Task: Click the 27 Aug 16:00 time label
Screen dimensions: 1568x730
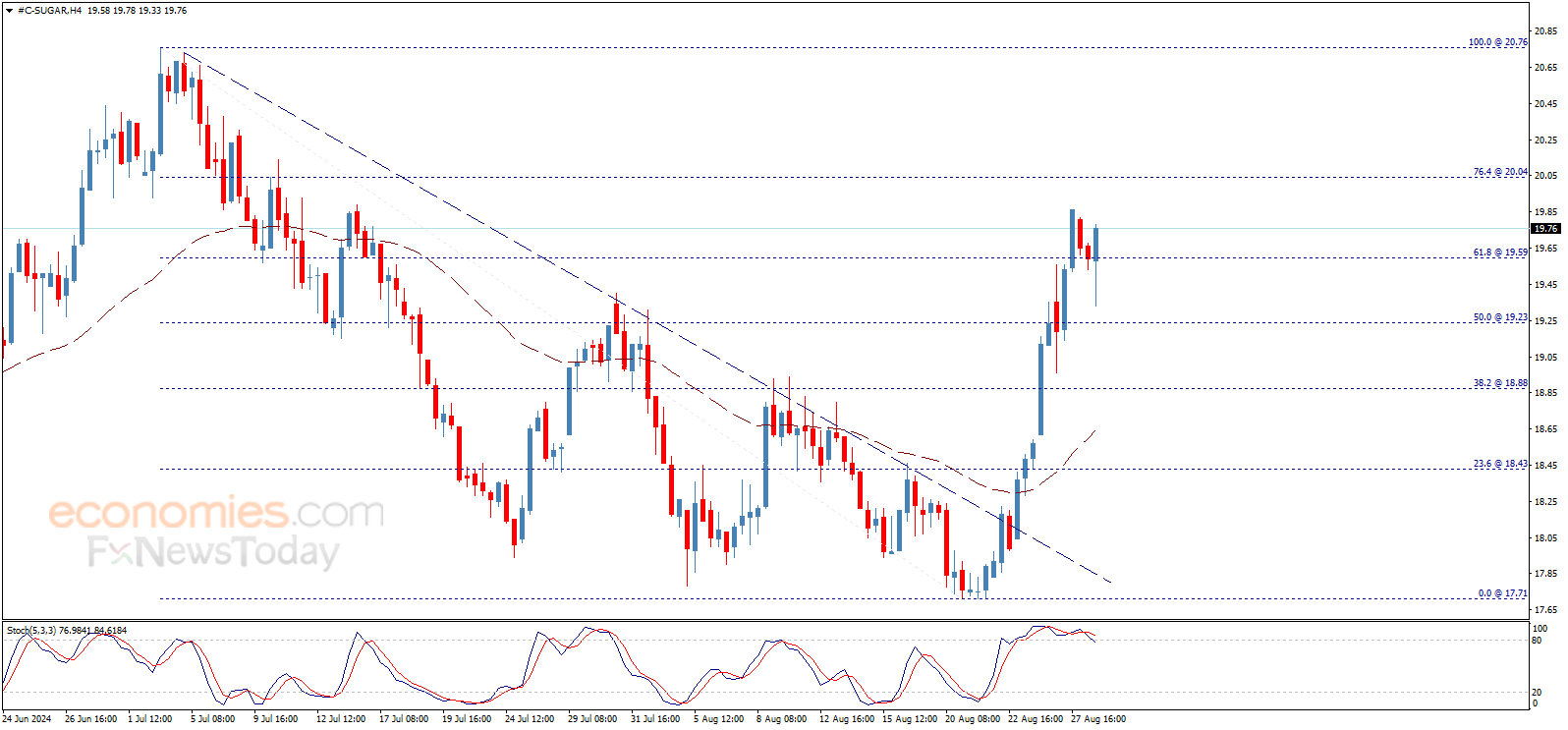Action: [1098, 719]
